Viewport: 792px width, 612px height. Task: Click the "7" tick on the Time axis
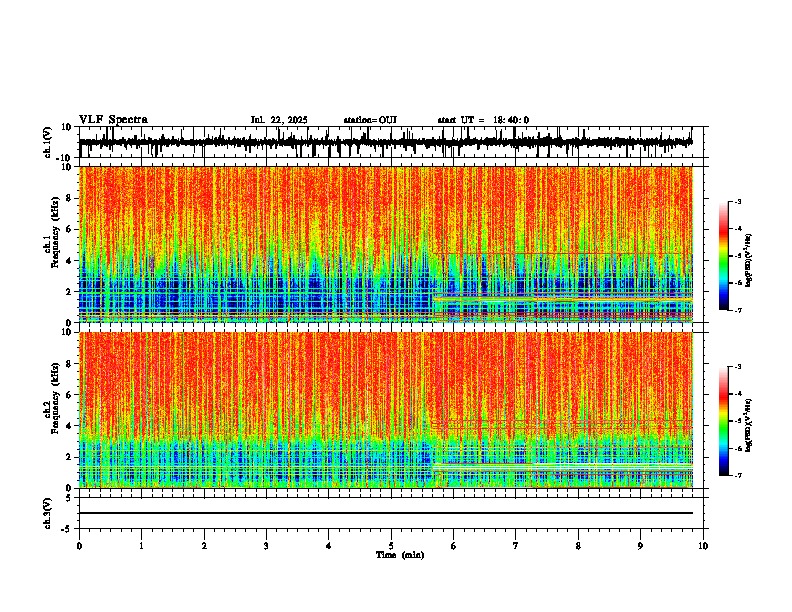(x=516, y=546)
